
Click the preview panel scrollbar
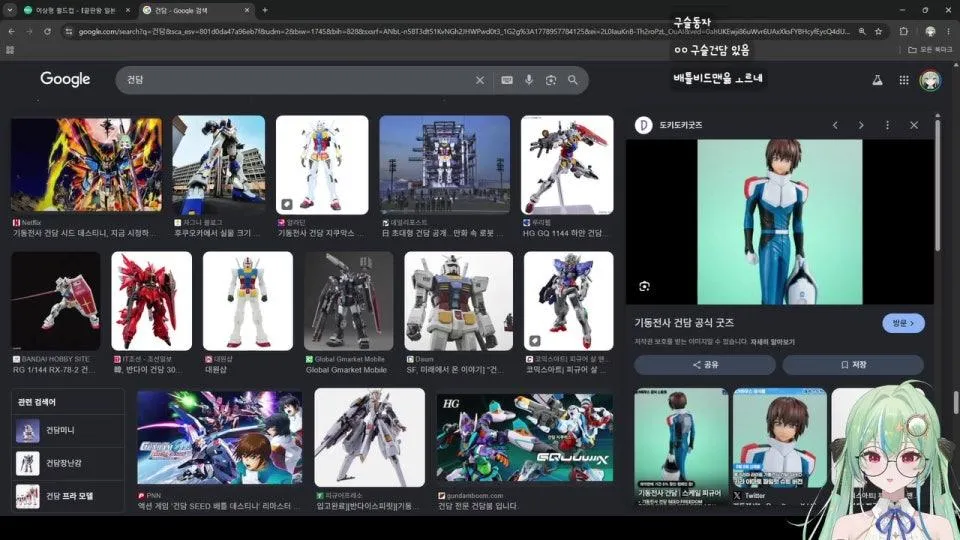[937, 184]
